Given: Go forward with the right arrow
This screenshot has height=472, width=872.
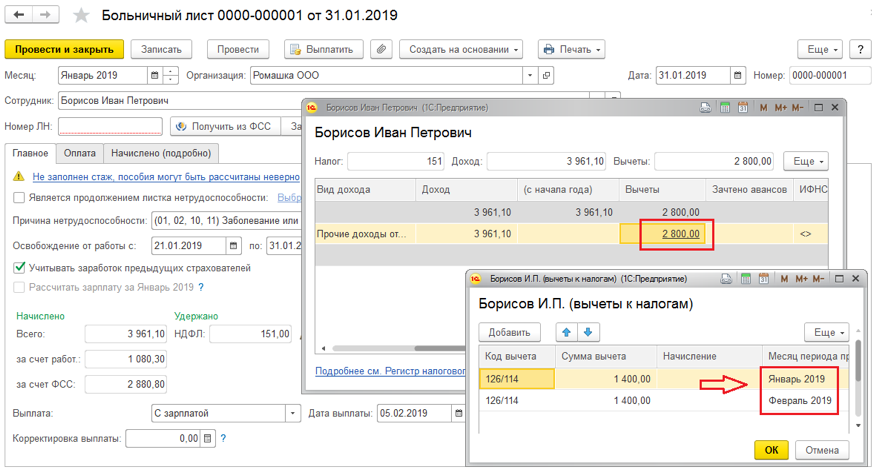Looking at the screenshot, I should (x=44, y=15).
